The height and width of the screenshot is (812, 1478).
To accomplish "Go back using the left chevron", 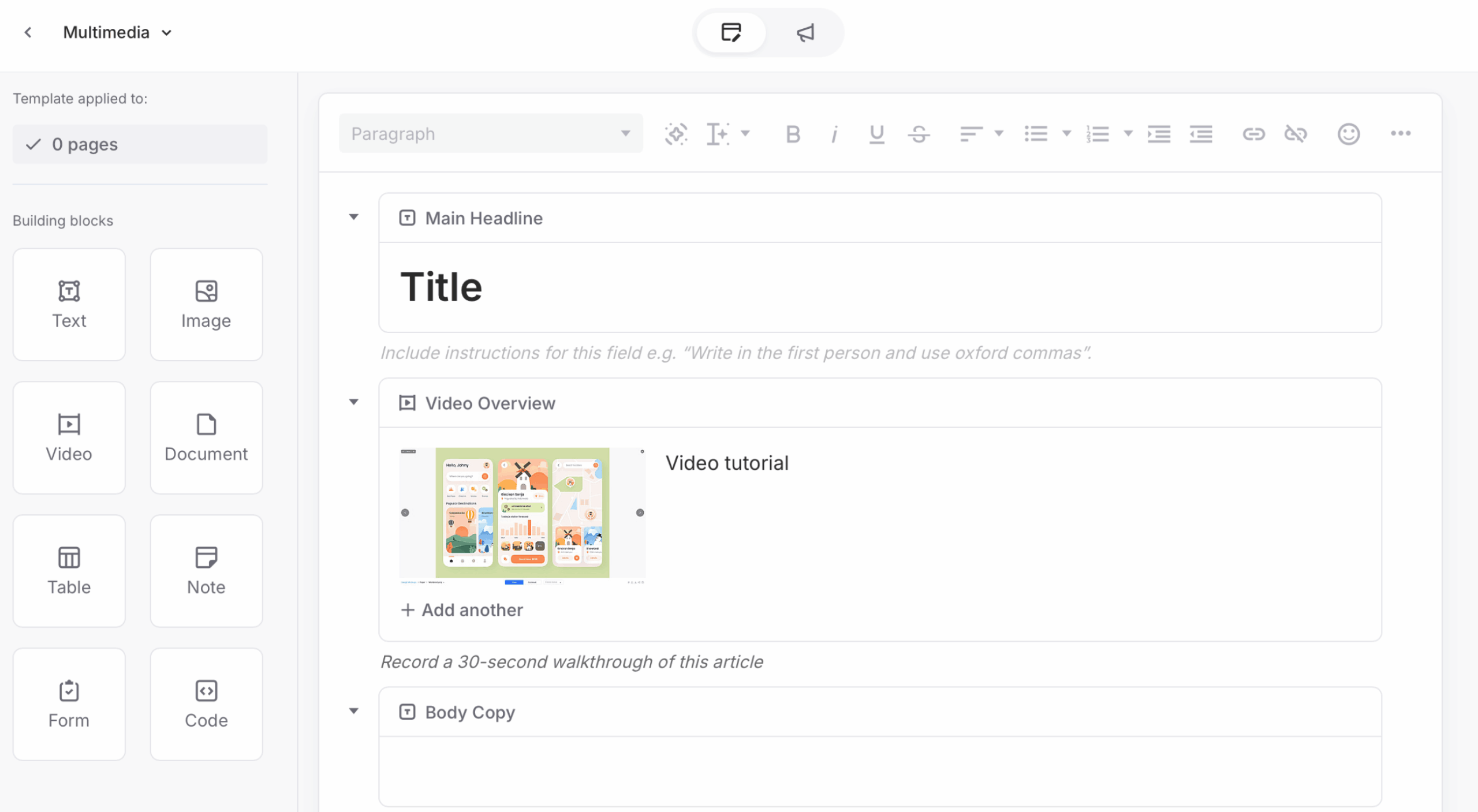I will pos(28,32).
